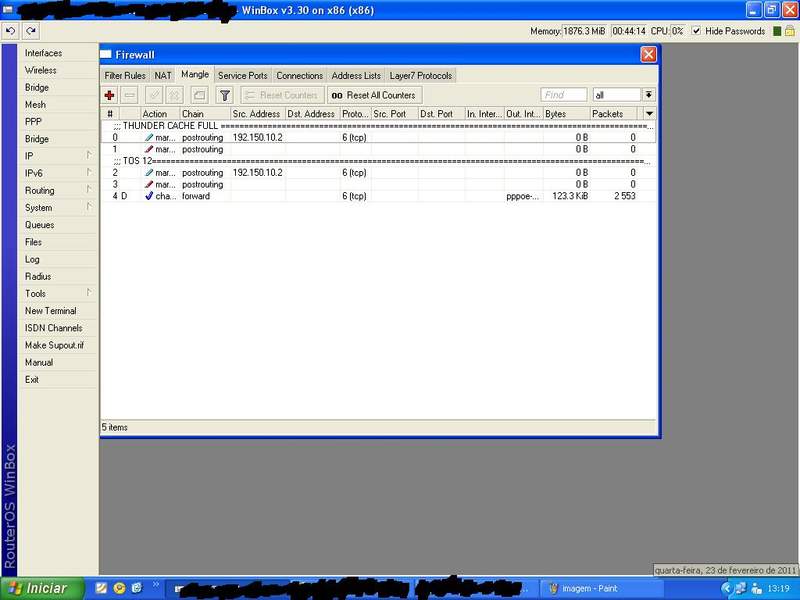Open Wireless in the sidebar
The width and height of the screenshot is (800, 600).
[x=58, y=70]
